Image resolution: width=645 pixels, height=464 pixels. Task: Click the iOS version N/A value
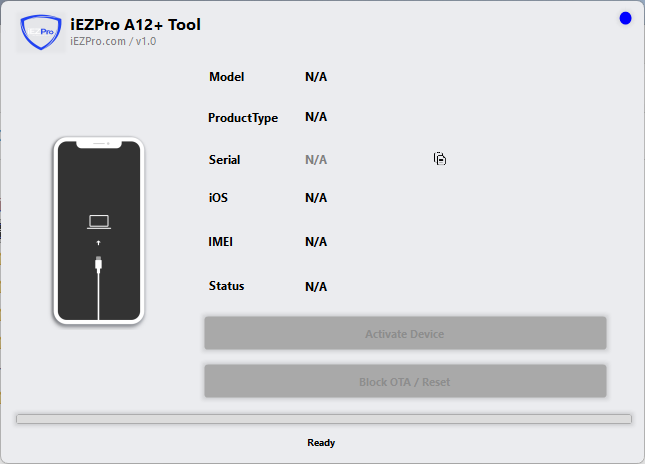click(x=316, y=198)
